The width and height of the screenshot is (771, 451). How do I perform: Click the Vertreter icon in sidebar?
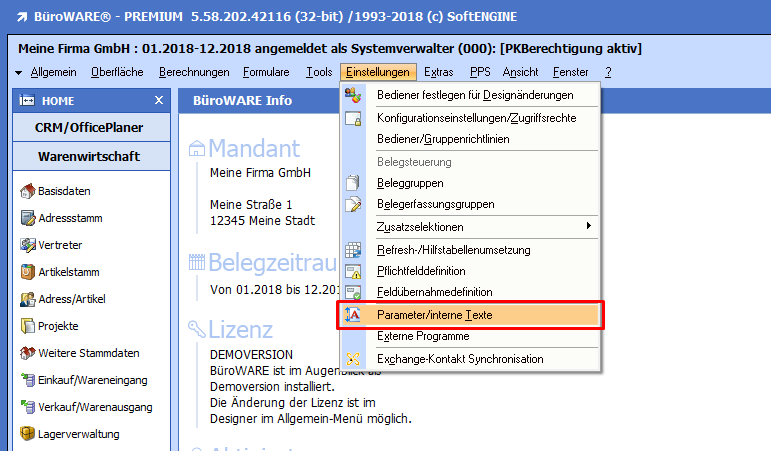tap(27, 245)
